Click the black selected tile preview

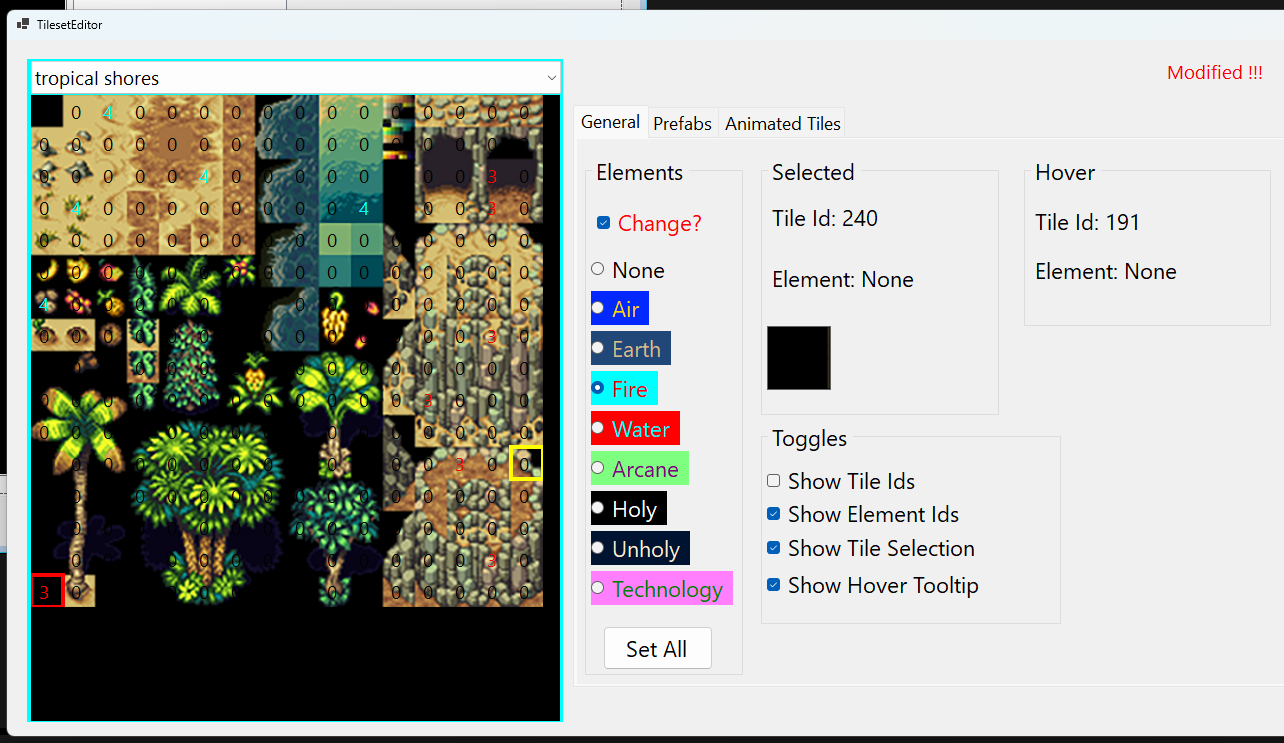click(798, 357)
